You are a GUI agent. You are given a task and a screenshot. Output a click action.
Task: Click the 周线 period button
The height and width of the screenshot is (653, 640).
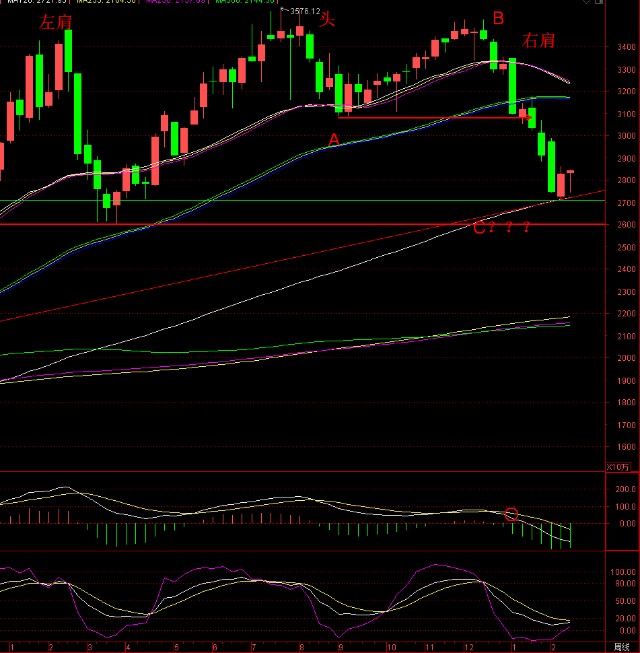[x=622, y=647]
